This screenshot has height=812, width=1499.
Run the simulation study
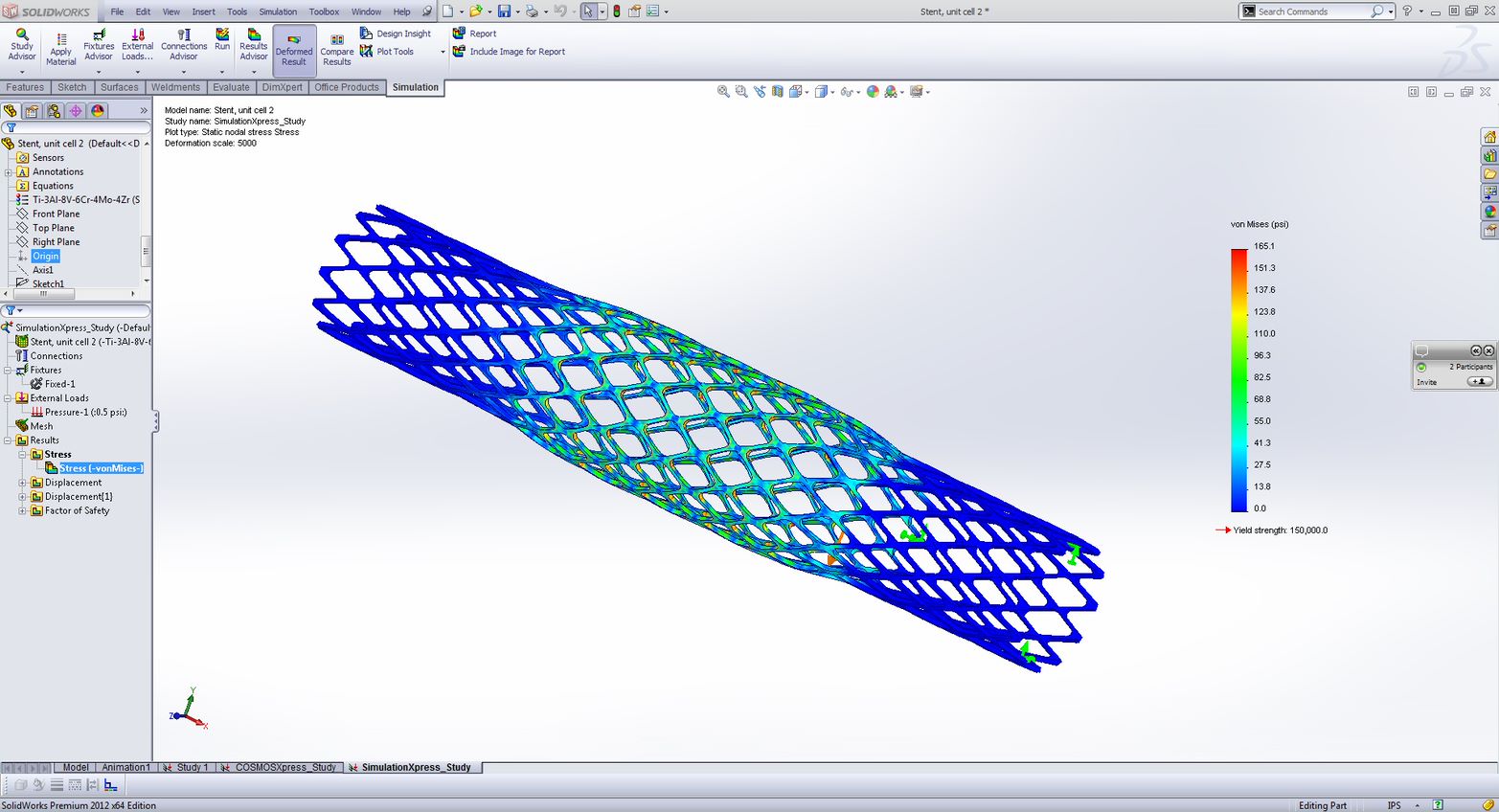tap(222, 40)
